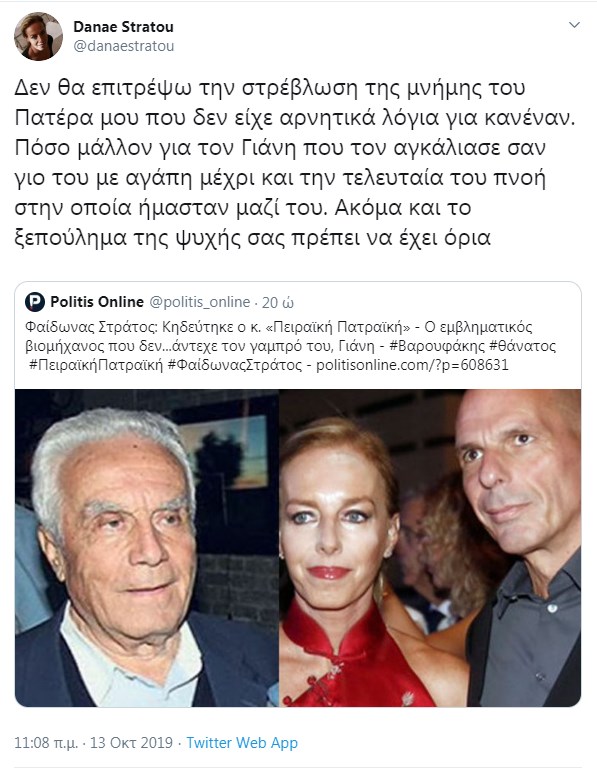Click the main tweet's Greek text body
The height and width of the screenshot is (771, 597).
(x=295, y=163)
